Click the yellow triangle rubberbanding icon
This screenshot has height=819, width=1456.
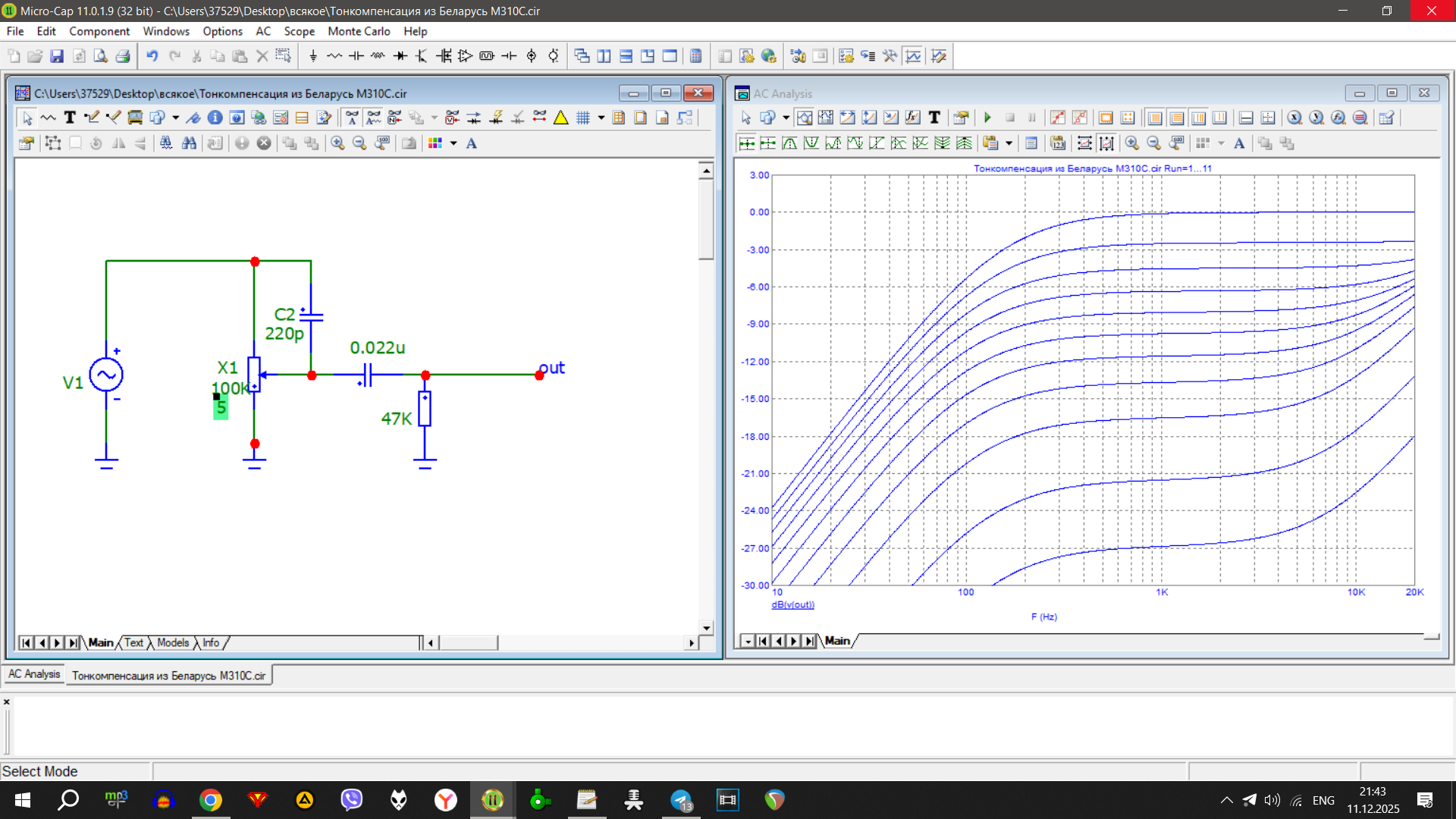click(561, 118)
